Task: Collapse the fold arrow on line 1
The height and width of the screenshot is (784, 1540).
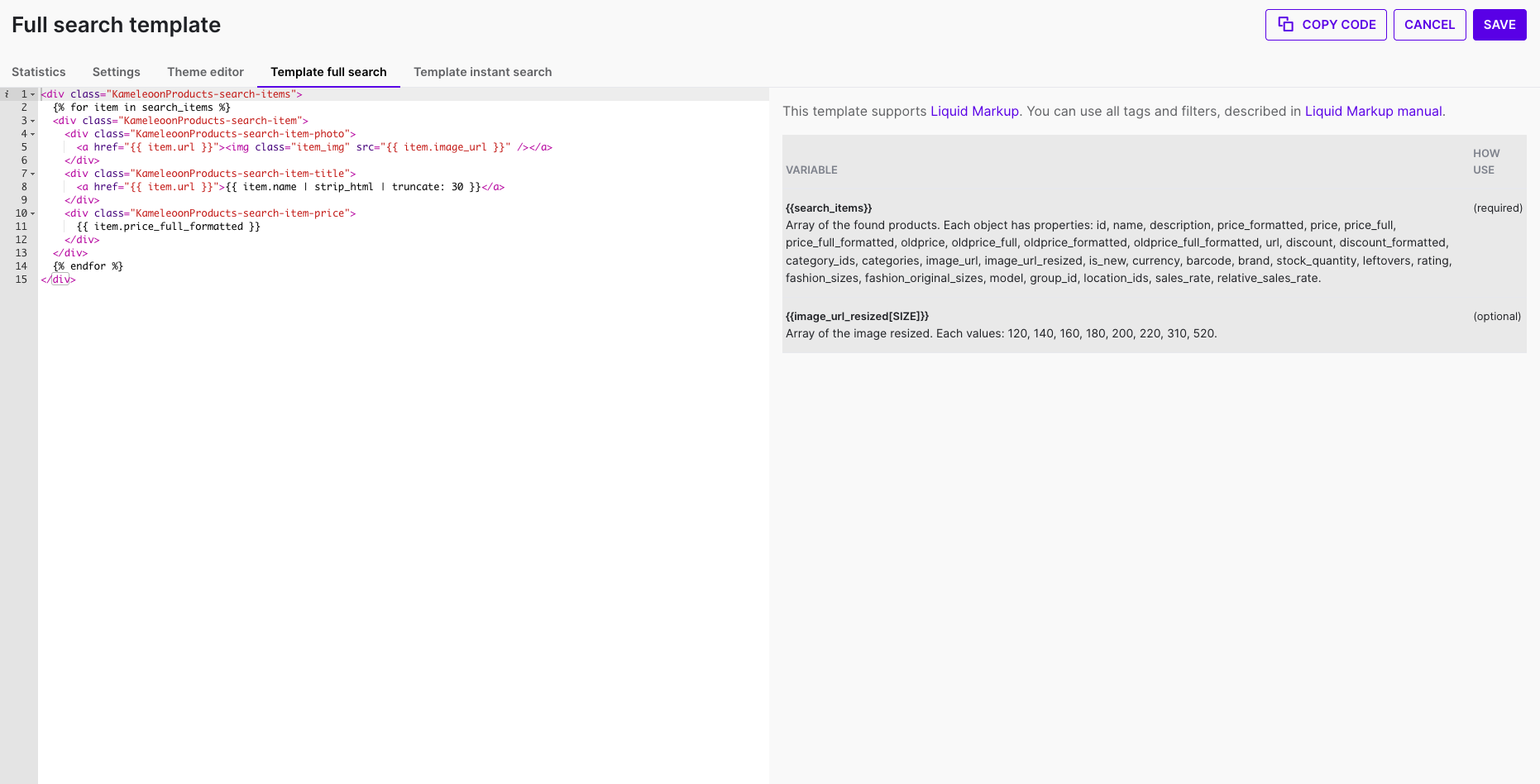Action: (x=33, y=94)
